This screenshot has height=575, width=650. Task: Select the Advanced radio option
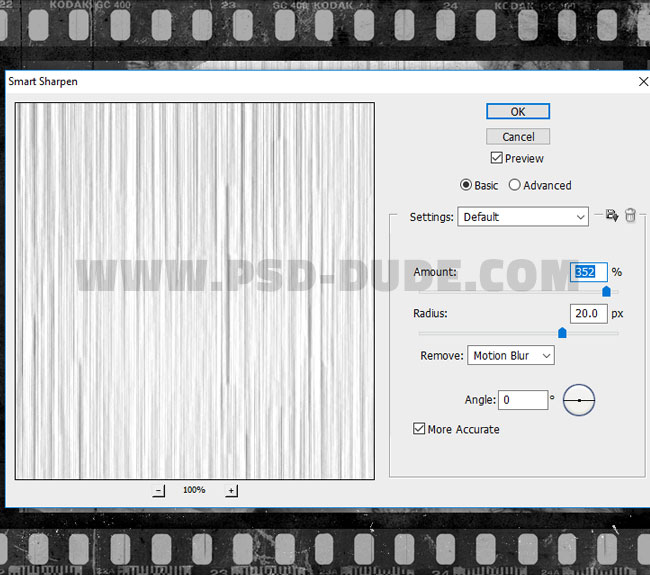(514, 185)
